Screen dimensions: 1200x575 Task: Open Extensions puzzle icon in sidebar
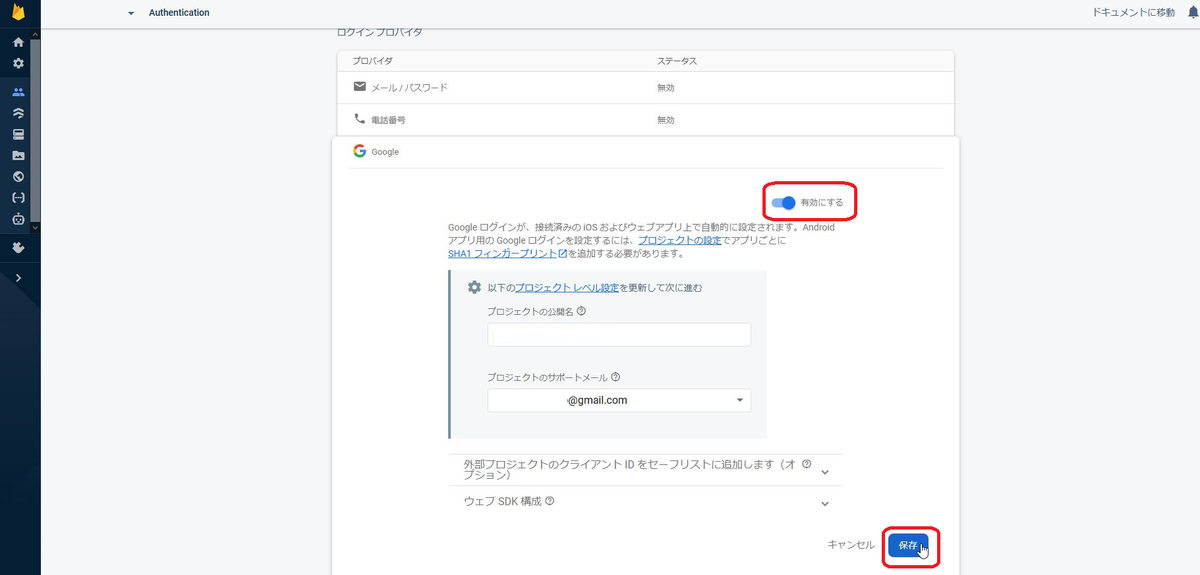click(18, 247)
